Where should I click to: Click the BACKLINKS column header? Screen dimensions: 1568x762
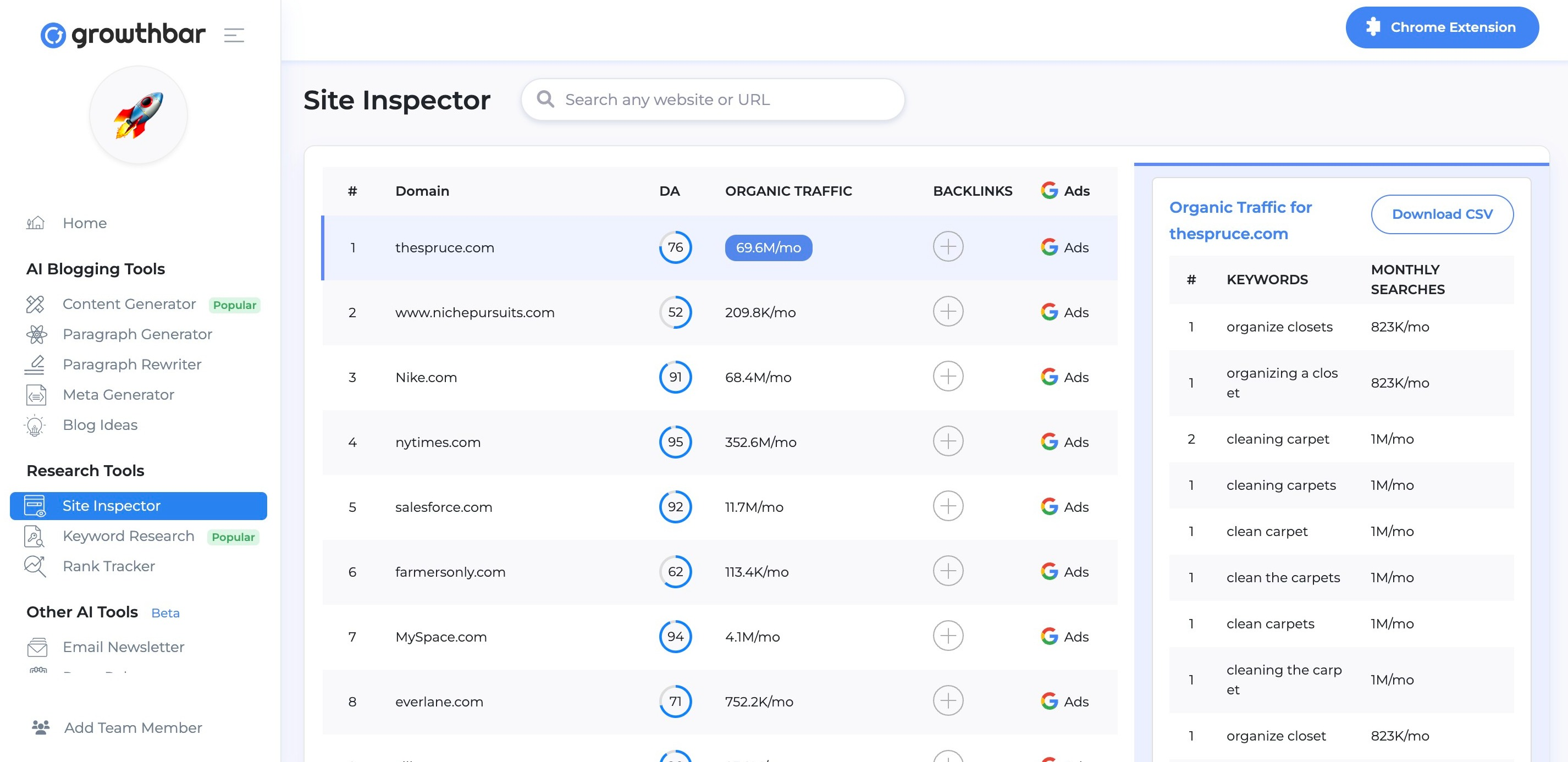click(x=973, y=191)
